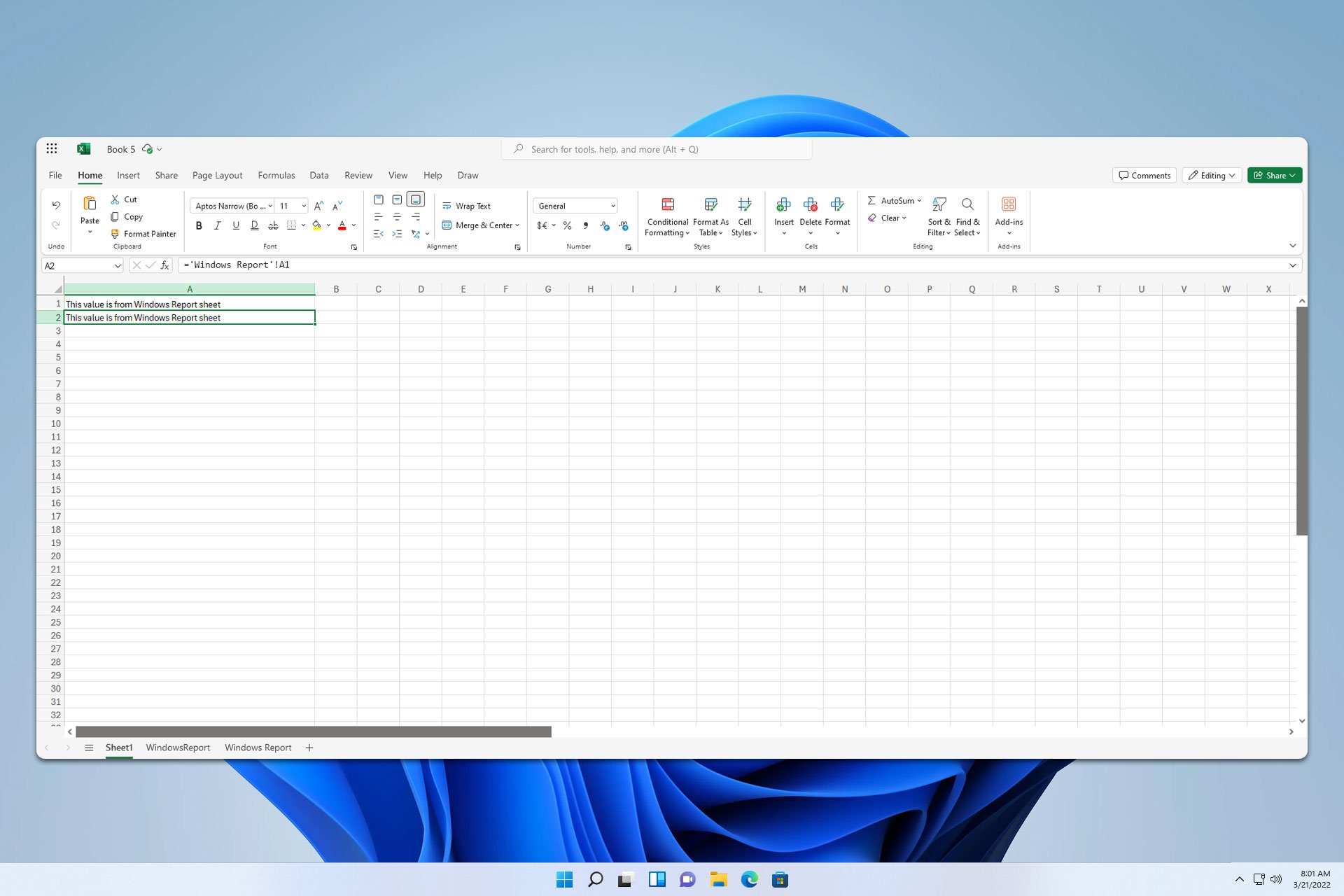Screen dimensions: 1344x896
Task: Align text left
Action: click(x=379, y=217)
